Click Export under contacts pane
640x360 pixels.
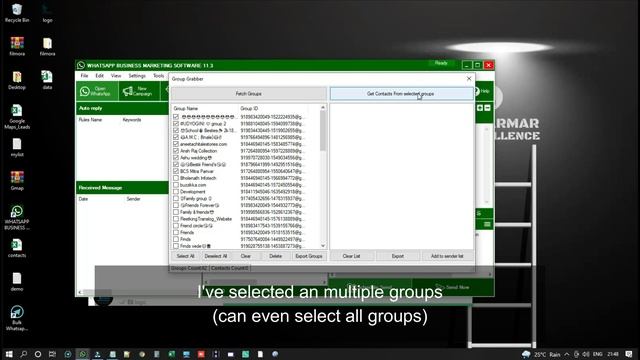[x=398, y=256]
